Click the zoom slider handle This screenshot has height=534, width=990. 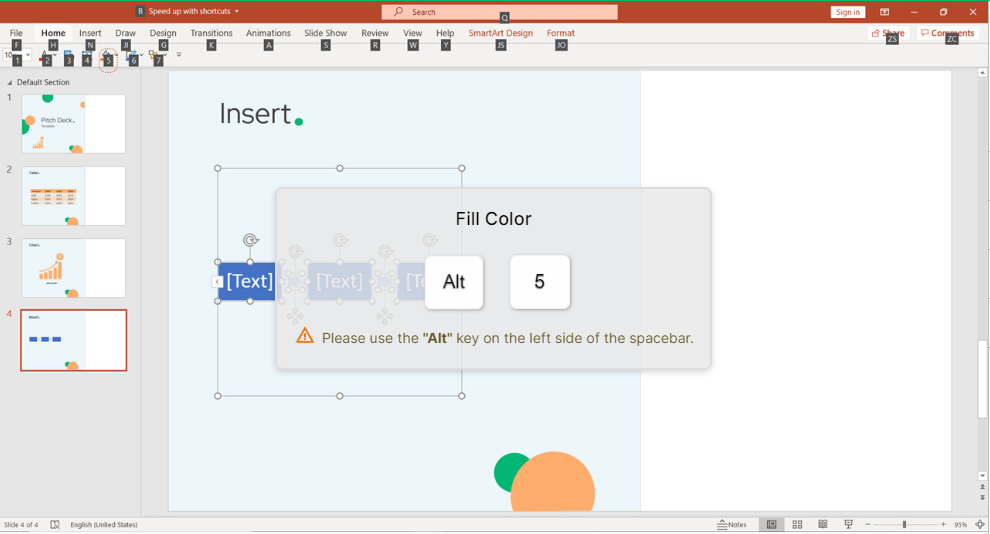[905, 525]
